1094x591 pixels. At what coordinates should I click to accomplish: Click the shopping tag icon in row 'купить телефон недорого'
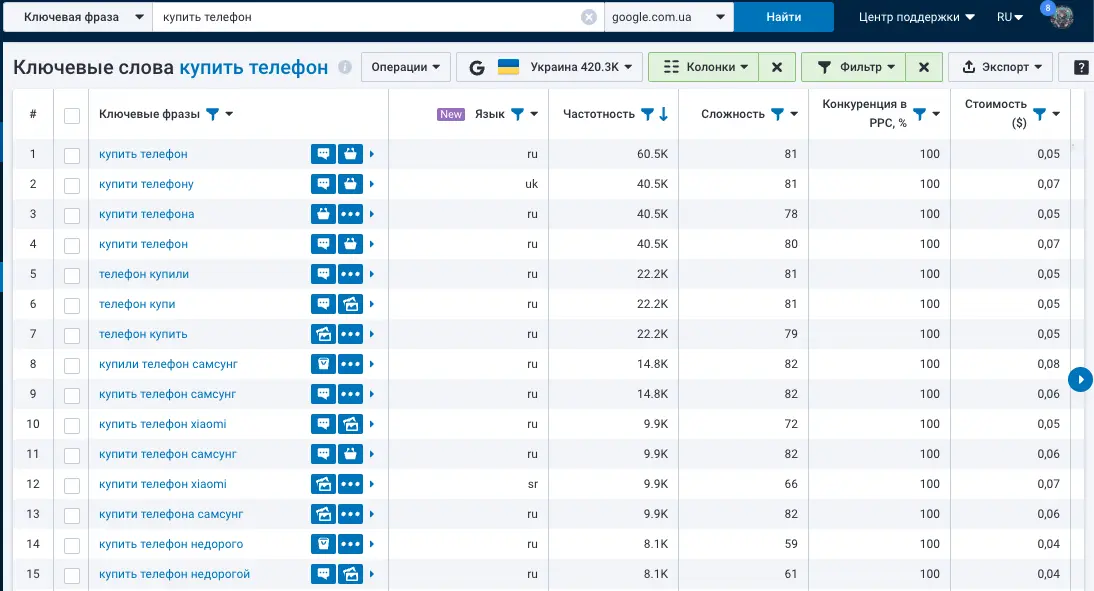click(323, 544)
